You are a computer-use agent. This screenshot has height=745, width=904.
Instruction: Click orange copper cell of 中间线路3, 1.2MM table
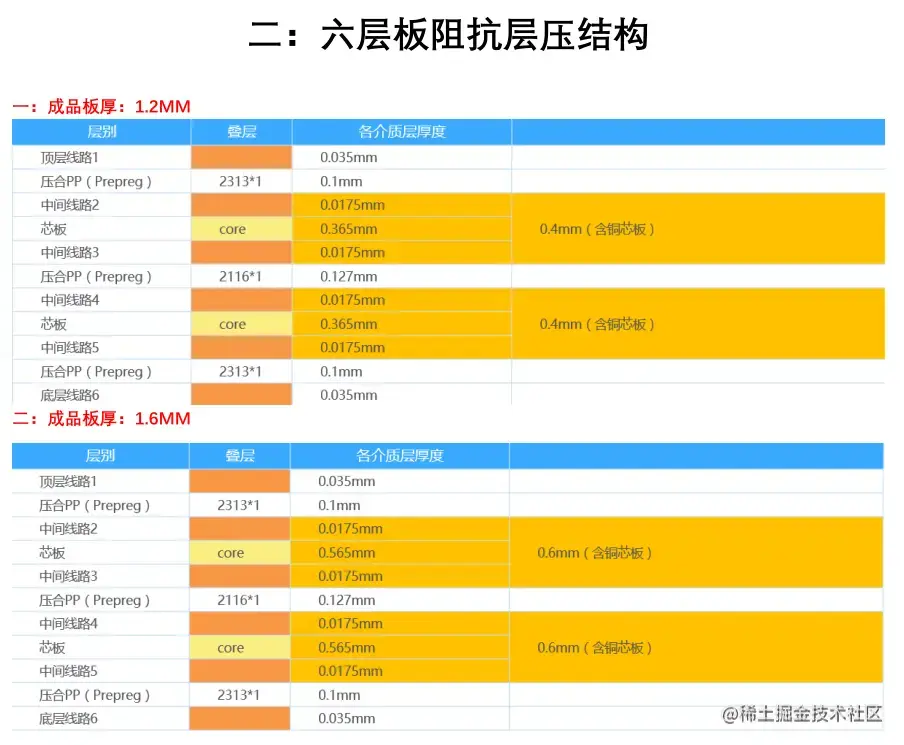pos(242,253)
